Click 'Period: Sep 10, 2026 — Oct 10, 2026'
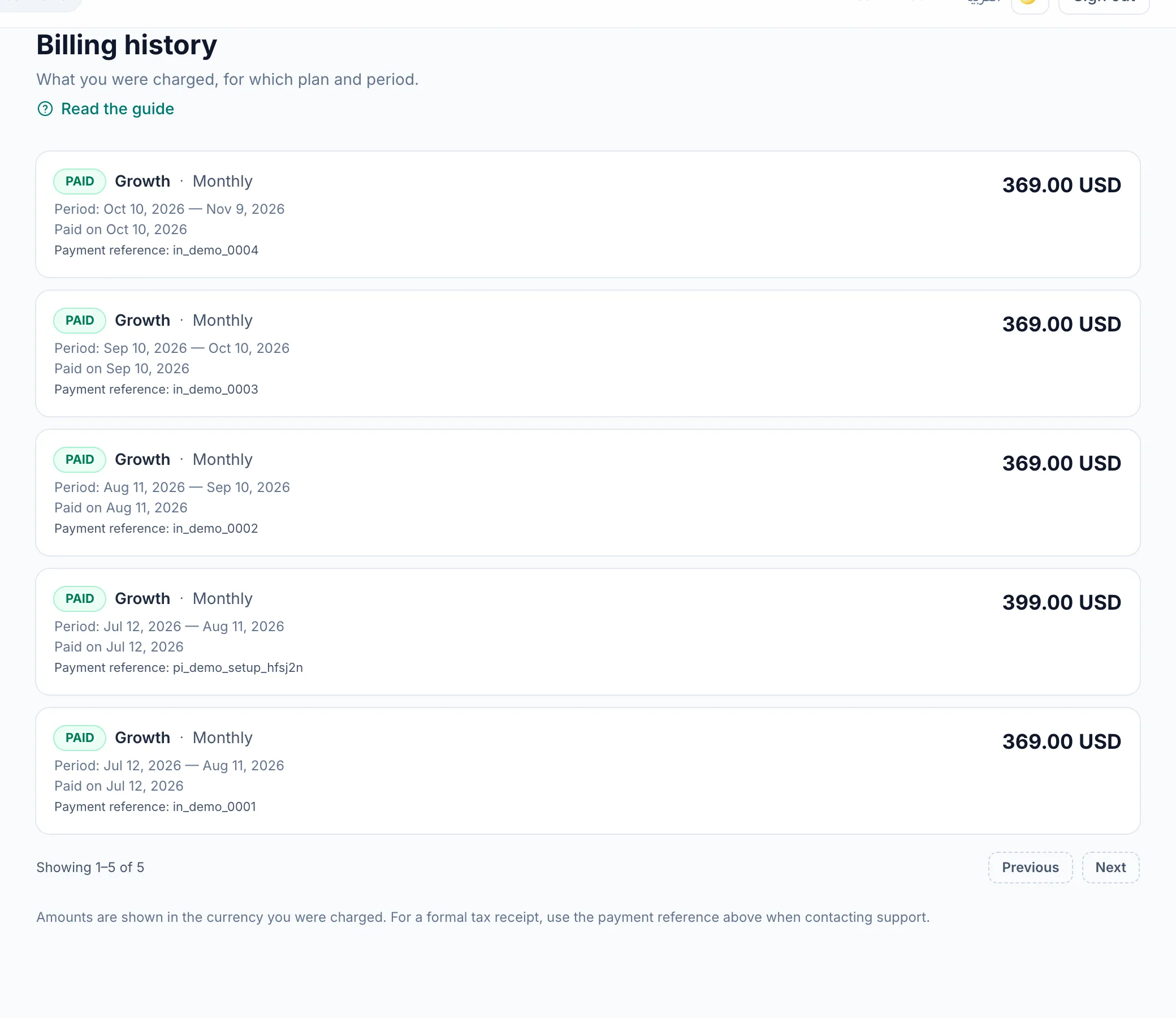This screenshot has height=1018, width=1176. pyautogui.click(x=171, y=348)
